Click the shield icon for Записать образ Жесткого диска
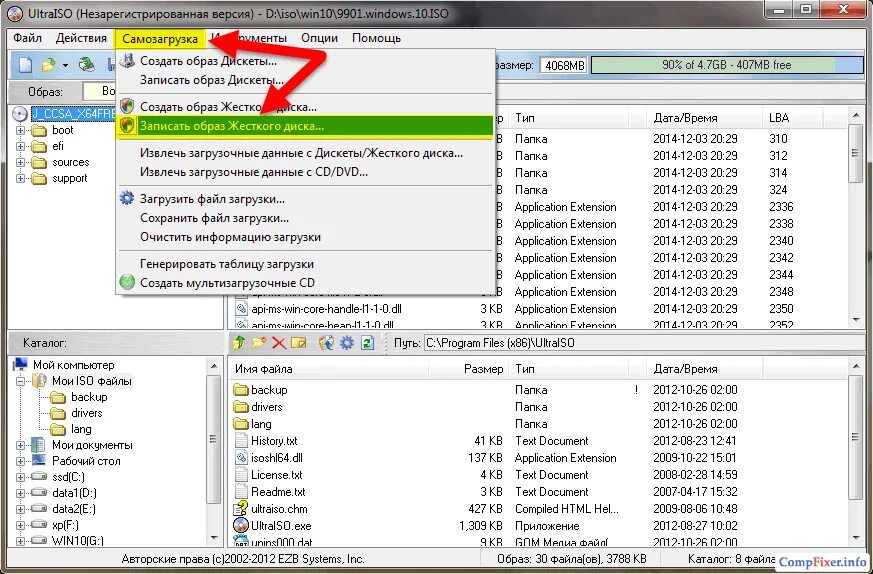 pyautogui.click(x=127, y=126)
